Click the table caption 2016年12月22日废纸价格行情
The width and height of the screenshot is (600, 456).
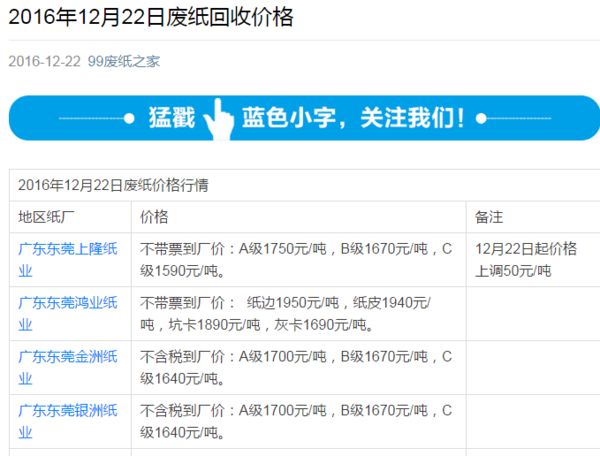pyautogui.click(x=113, y=185)
